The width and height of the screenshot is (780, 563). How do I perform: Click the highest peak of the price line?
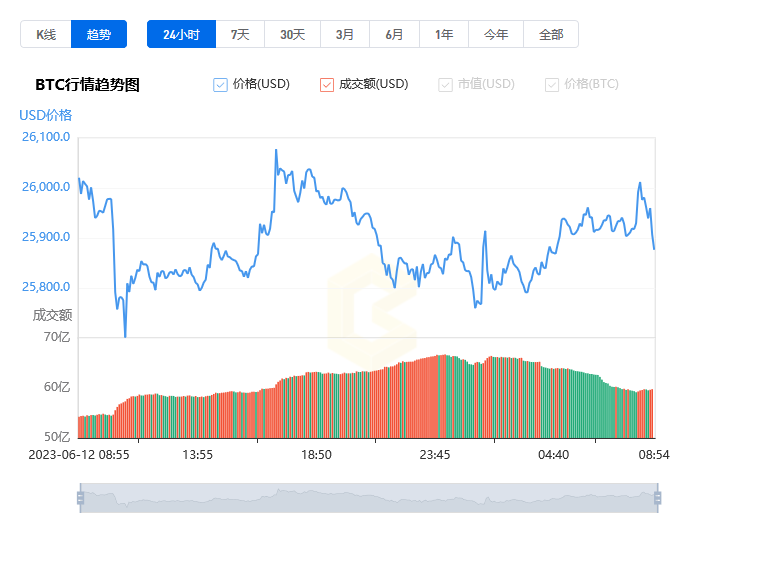coord(276,151)
